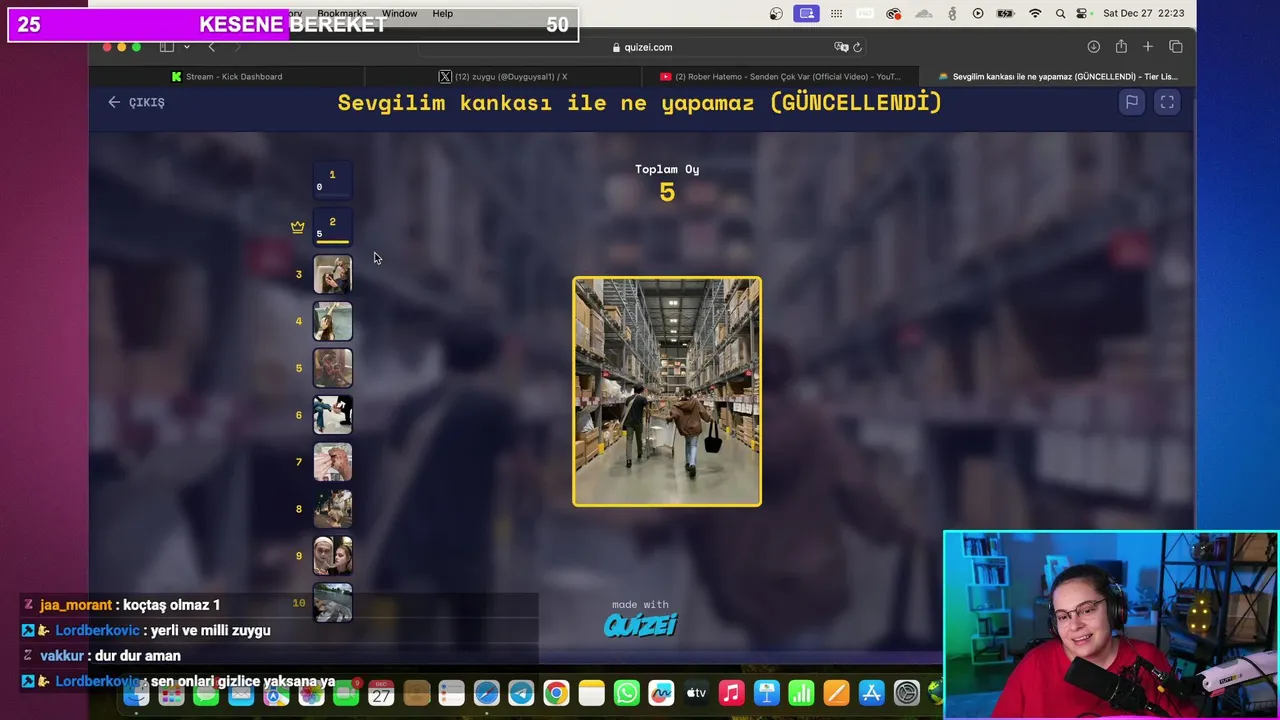Open the Bookmarks menu
The height and width of the screenshot is (720, 1280).
tap(341, 14)
